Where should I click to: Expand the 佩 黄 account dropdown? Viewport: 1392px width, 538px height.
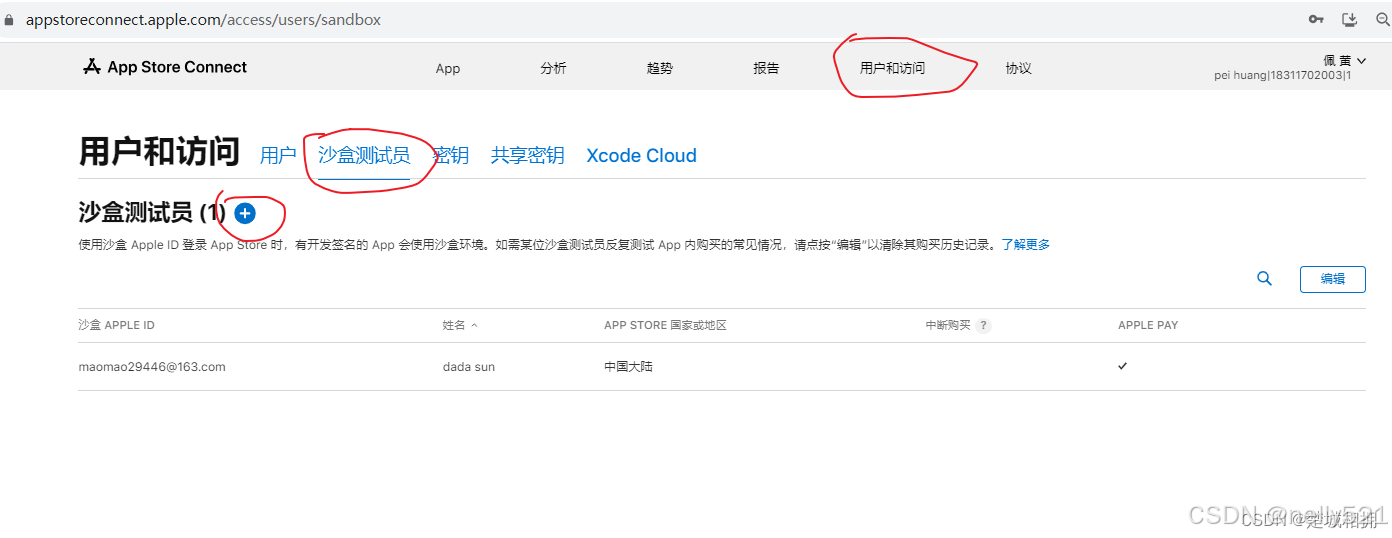click(x=1344, y=60)
